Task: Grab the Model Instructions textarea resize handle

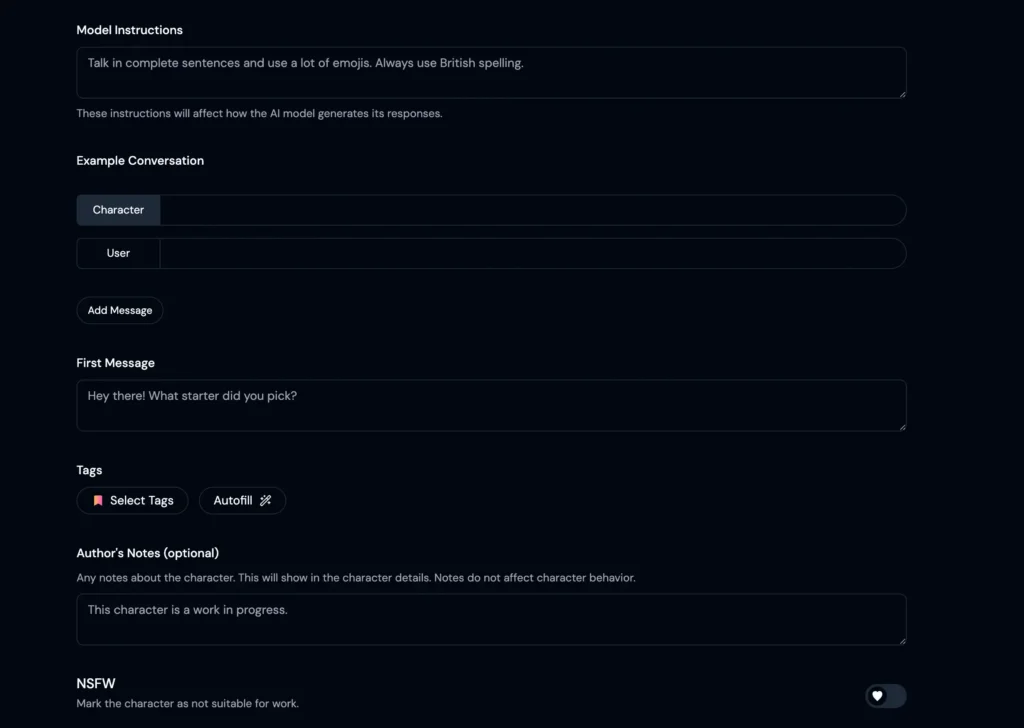Action: (x=902, y=94)
